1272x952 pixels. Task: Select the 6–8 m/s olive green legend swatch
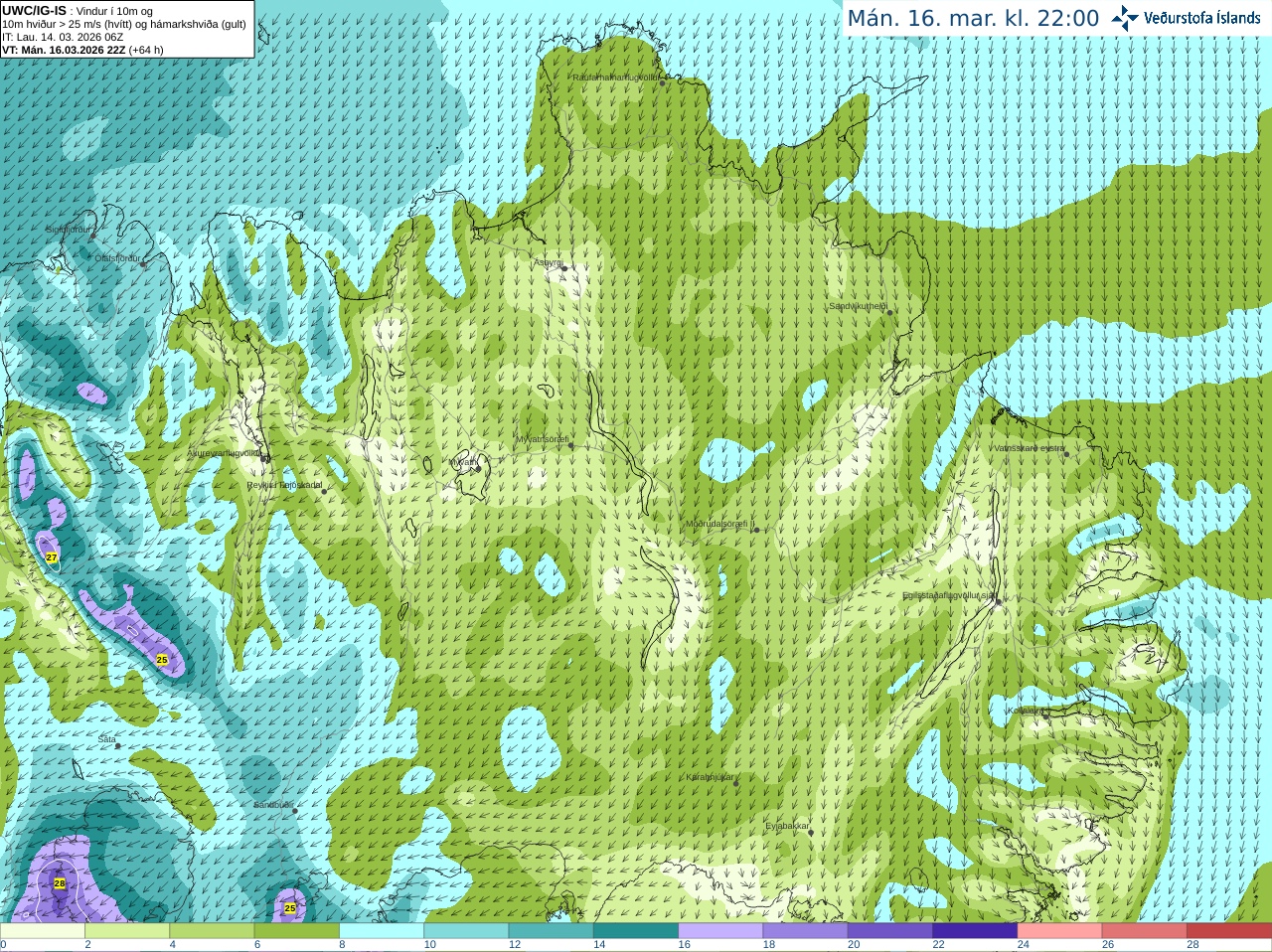click(x=297, y=931)
